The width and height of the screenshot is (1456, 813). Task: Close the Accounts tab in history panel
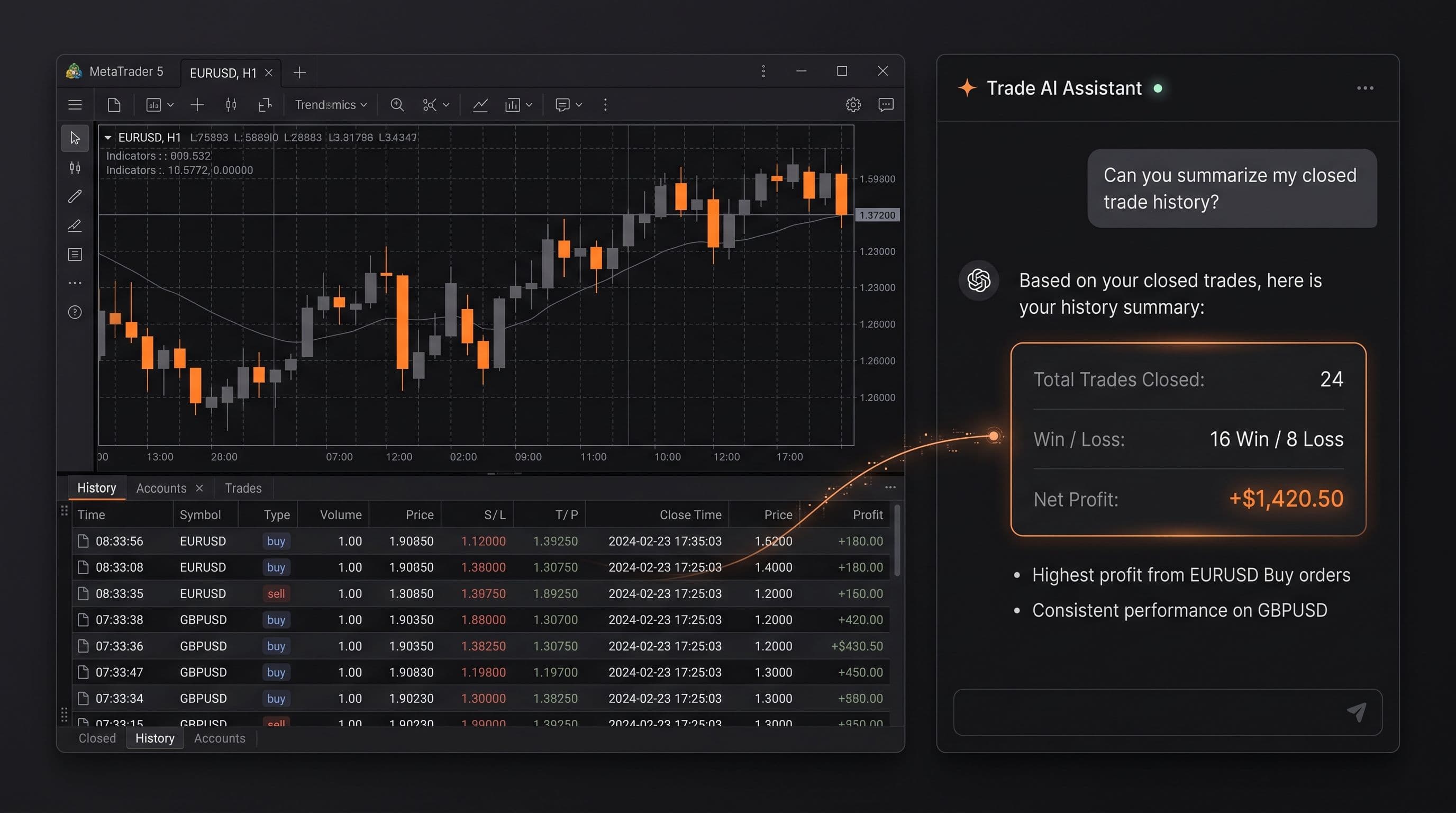click(x=199, y=488)
